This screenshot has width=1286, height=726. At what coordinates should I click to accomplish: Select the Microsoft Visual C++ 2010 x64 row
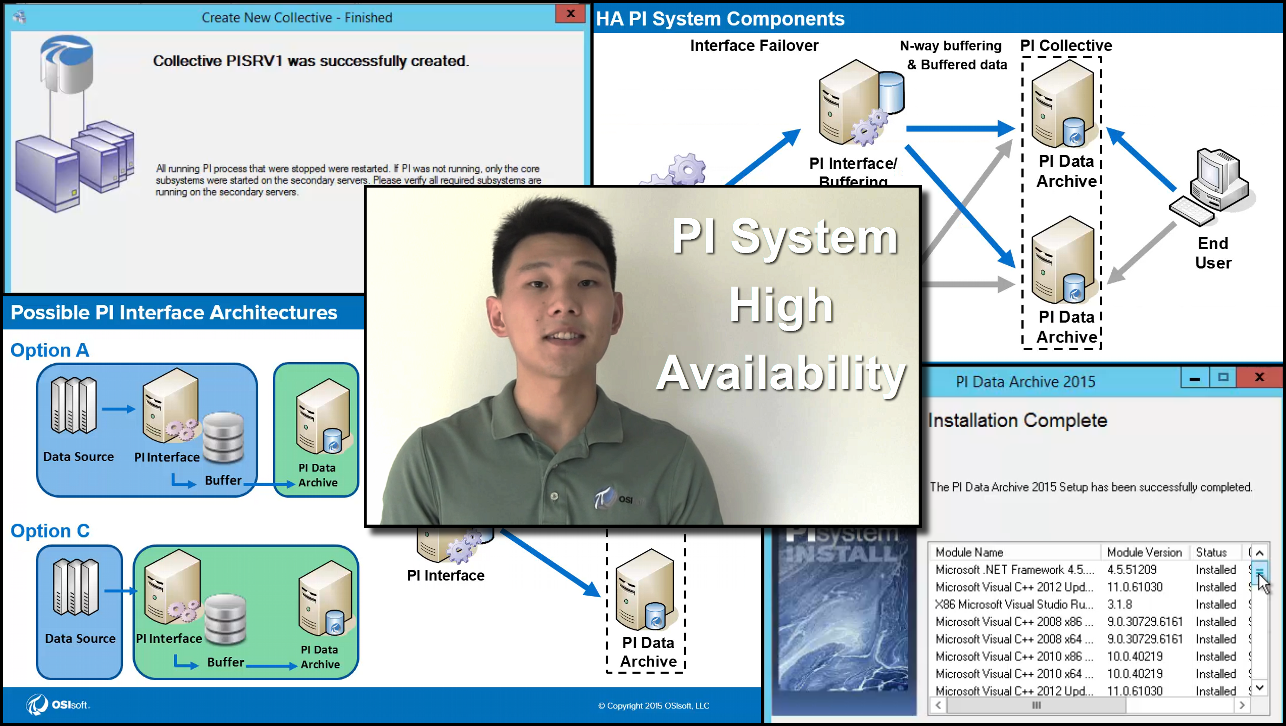click(1090, 674)
